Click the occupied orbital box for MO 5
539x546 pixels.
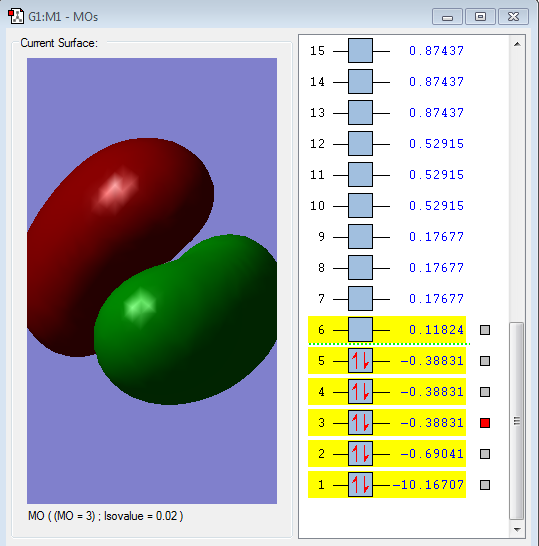[x=360, y=361]
